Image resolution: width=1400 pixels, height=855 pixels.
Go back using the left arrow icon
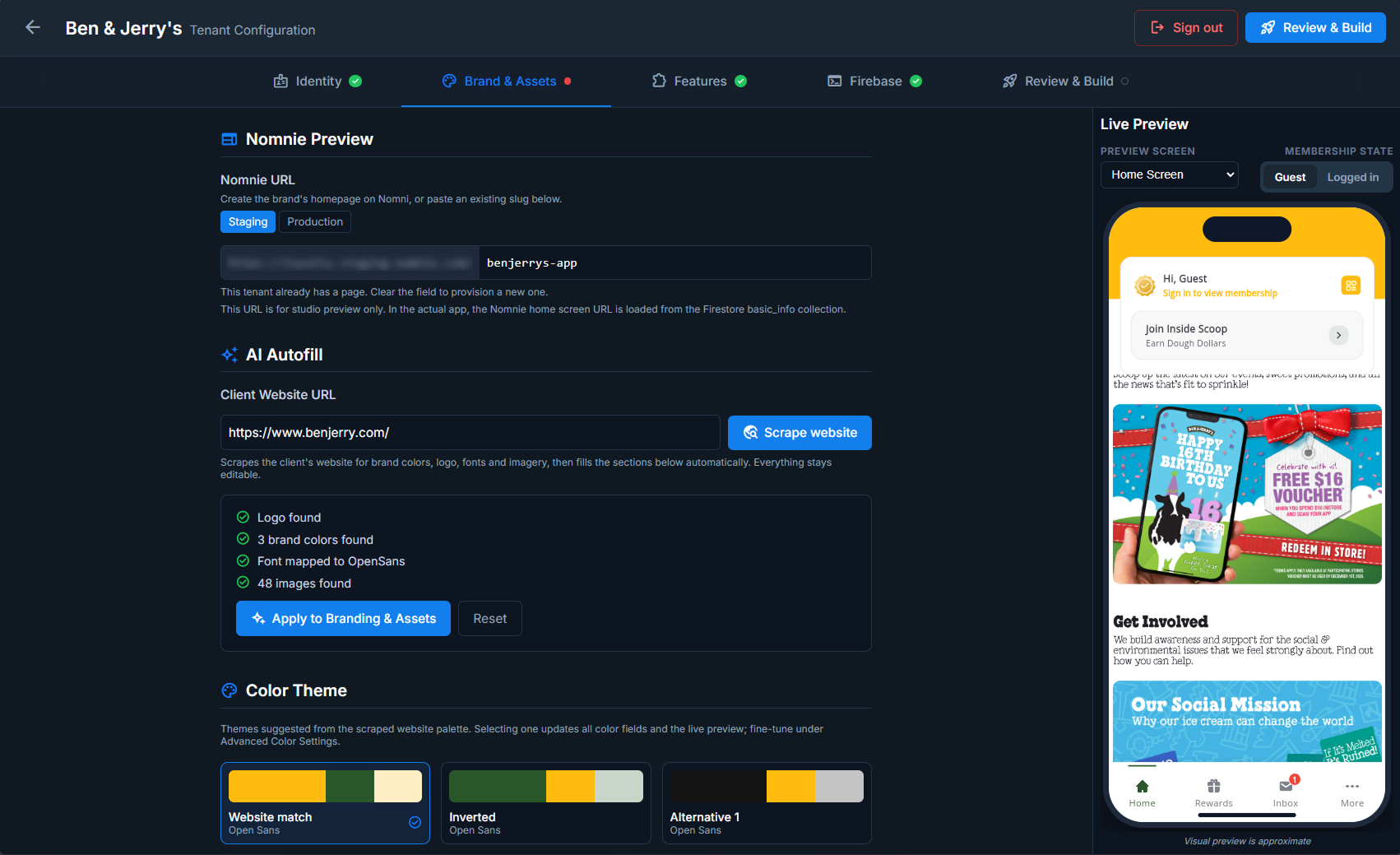pos(33,27)
